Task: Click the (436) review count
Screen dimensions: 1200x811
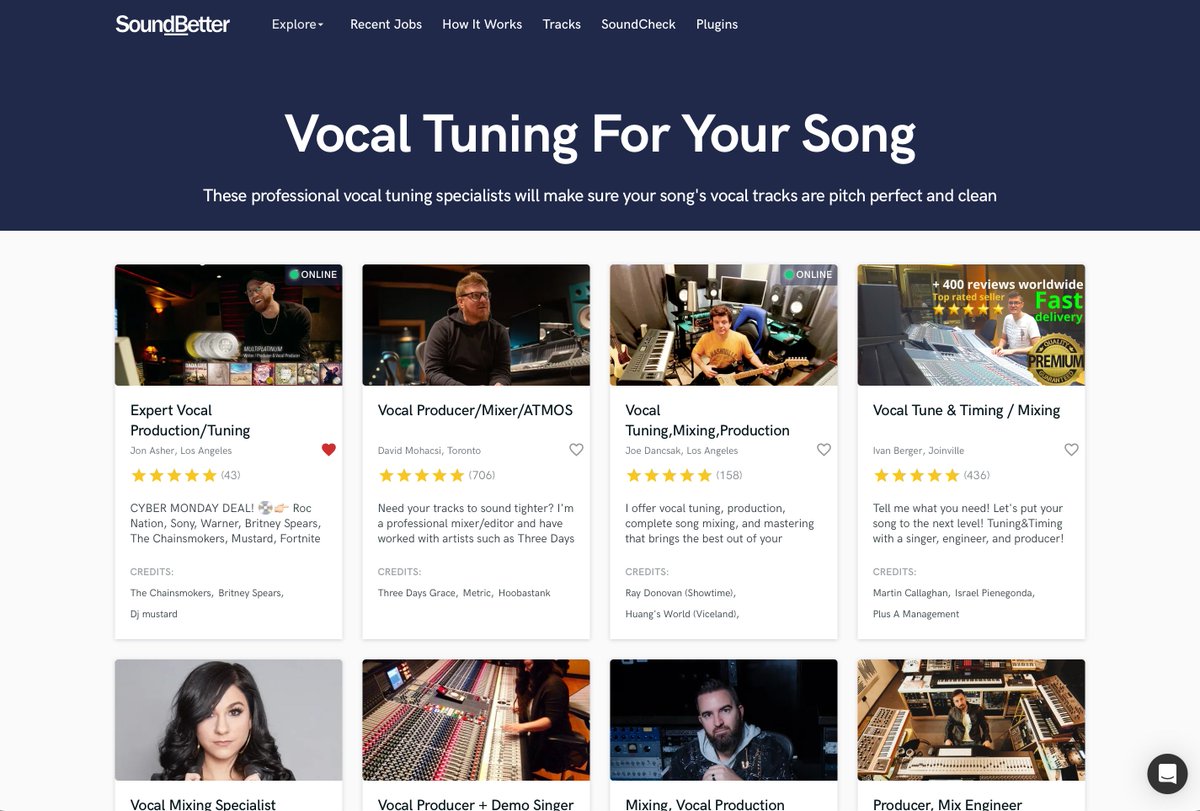Action: 977,475
